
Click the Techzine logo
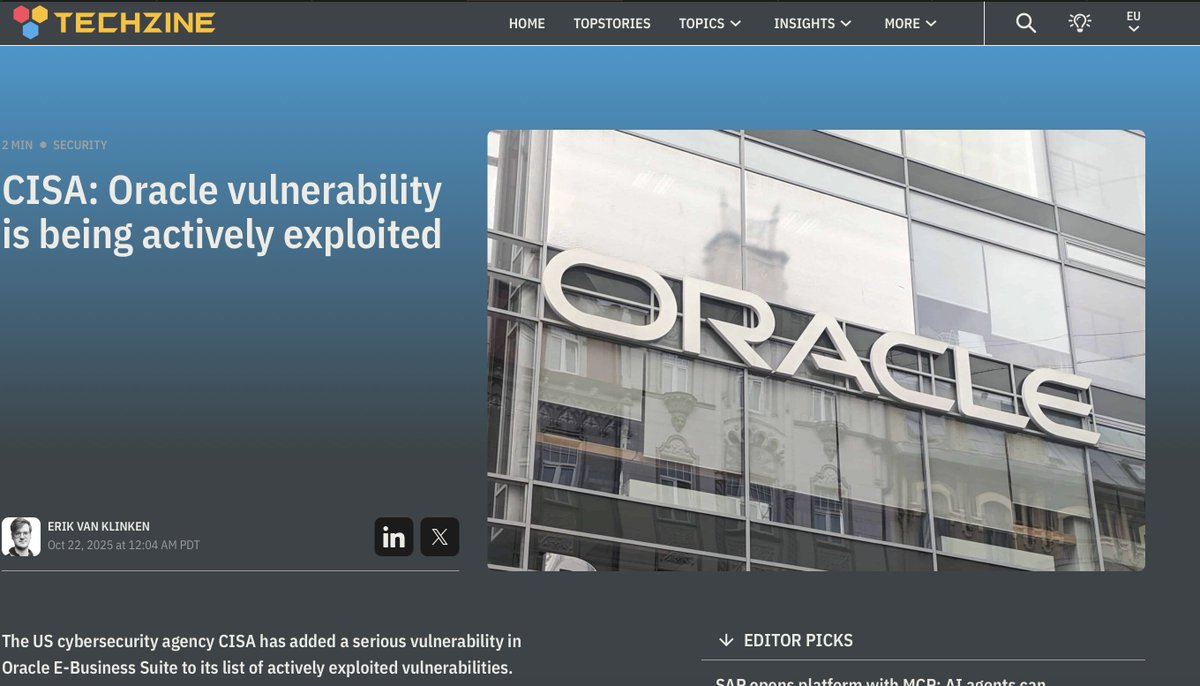113,22
